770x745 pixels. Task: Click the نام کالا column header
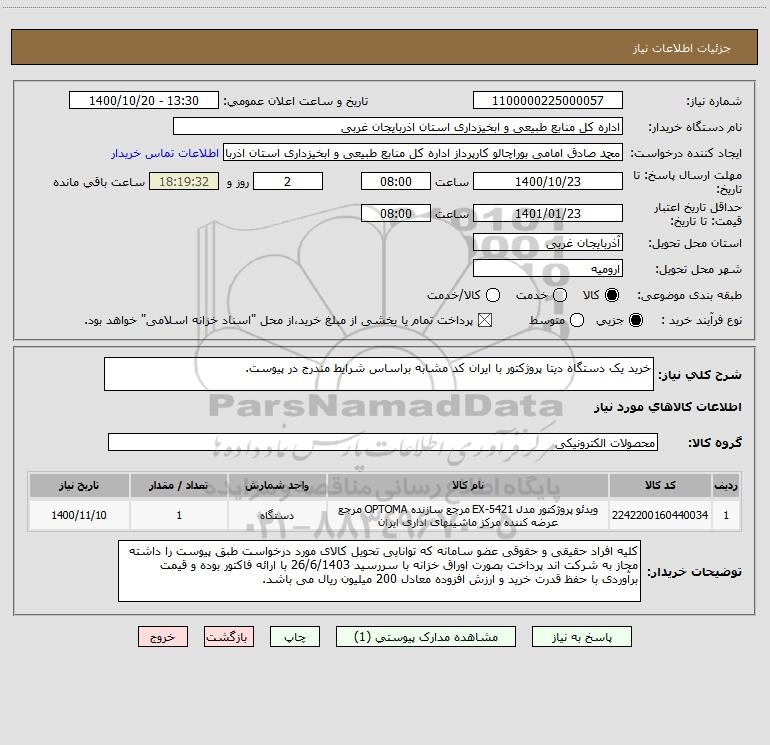(468, 486)
